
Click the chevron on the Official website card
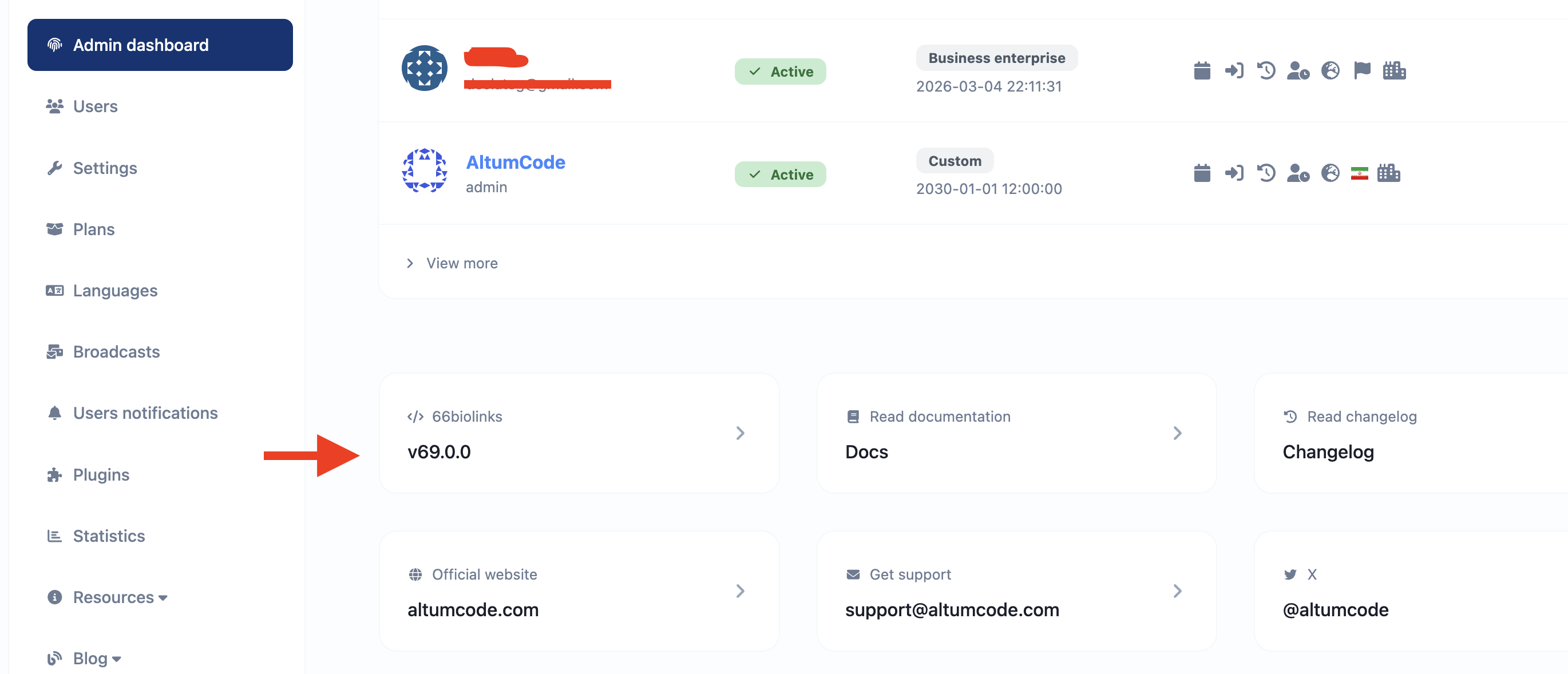click(740, 590)
